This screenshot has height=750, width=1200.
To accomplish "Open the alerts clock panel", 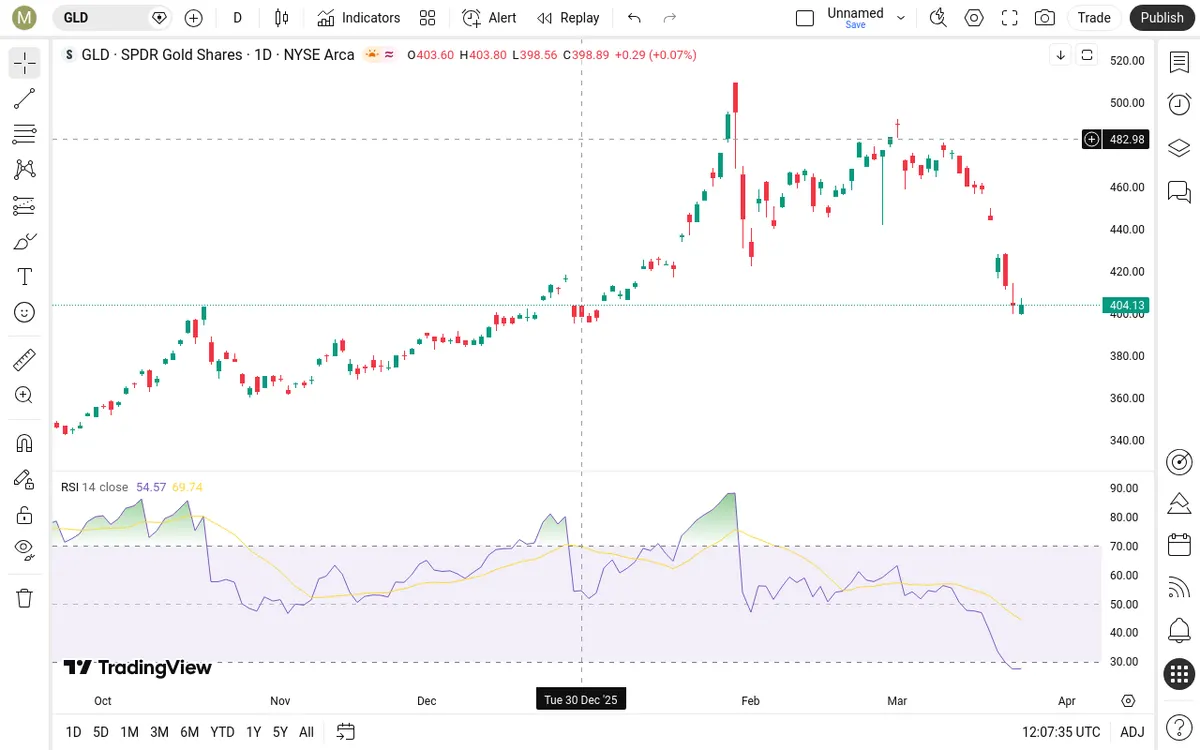I will click(1179, 104).
